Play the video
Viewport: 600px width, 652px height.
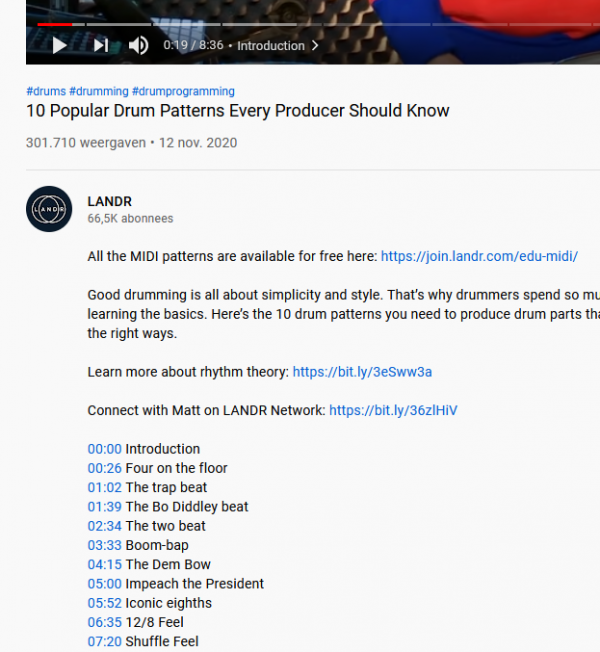click(x=60, y=45)
